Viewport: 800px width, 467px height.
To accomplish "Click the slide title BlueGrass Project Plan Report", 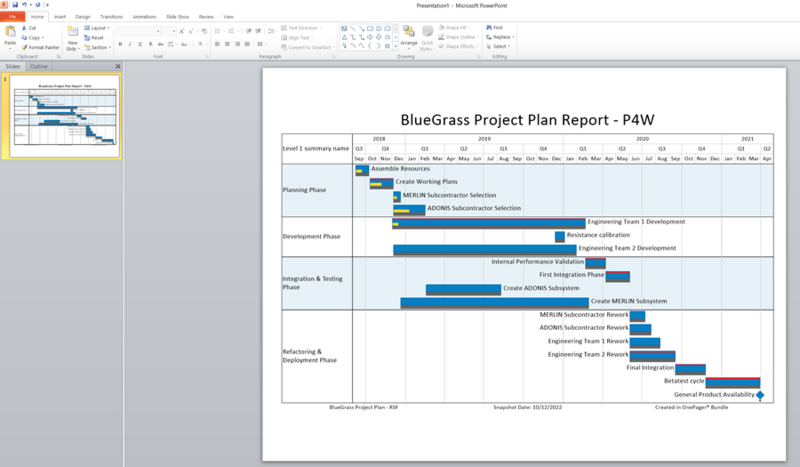I will (x=527, y=119).
